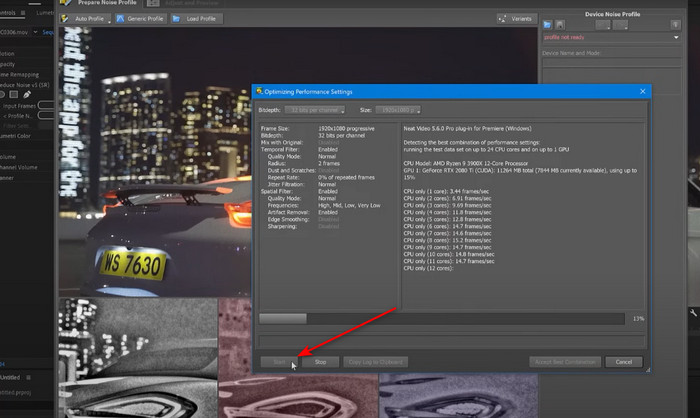700x418 pixels.
Task: Click the Cancel button
Action: click(x=624, y=362)
